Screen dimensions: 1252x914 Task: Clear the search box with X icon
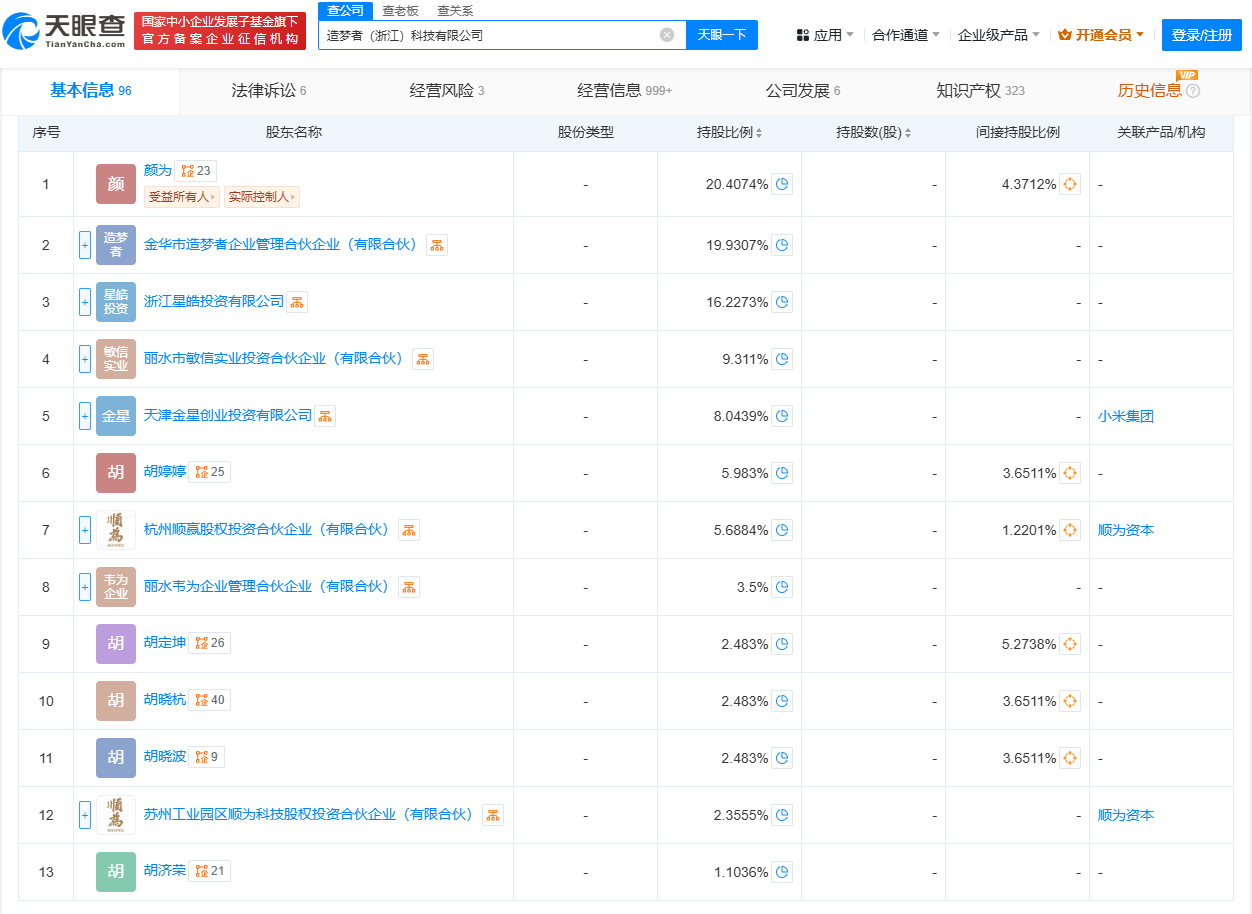coord(667,35)
